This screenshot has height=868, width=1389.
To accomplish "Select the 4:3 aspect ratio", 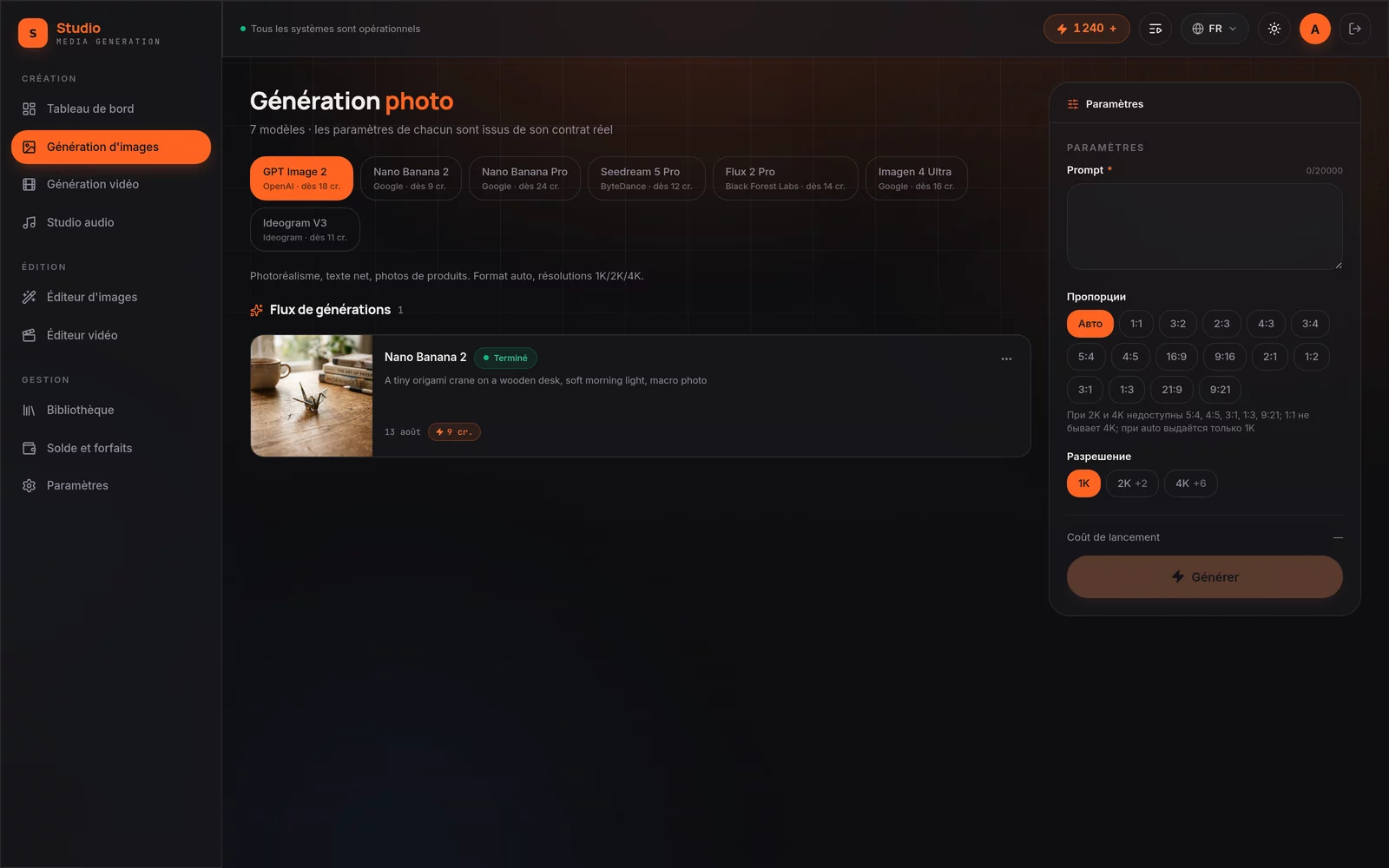I will pos(1266,324).
